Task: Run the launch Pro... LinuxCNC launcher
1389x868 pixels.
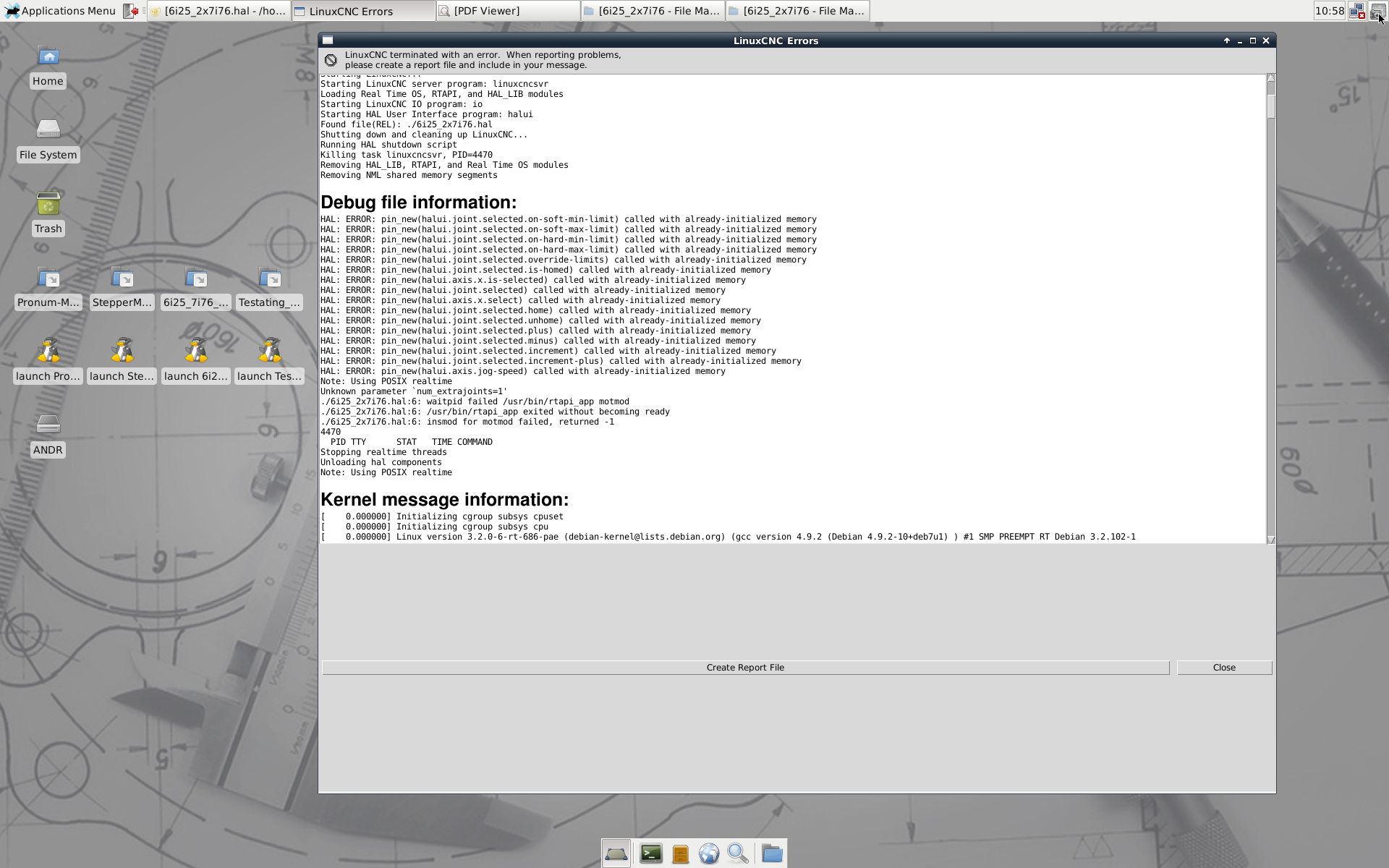Action: pyautogui.click(x=48, y=351)
